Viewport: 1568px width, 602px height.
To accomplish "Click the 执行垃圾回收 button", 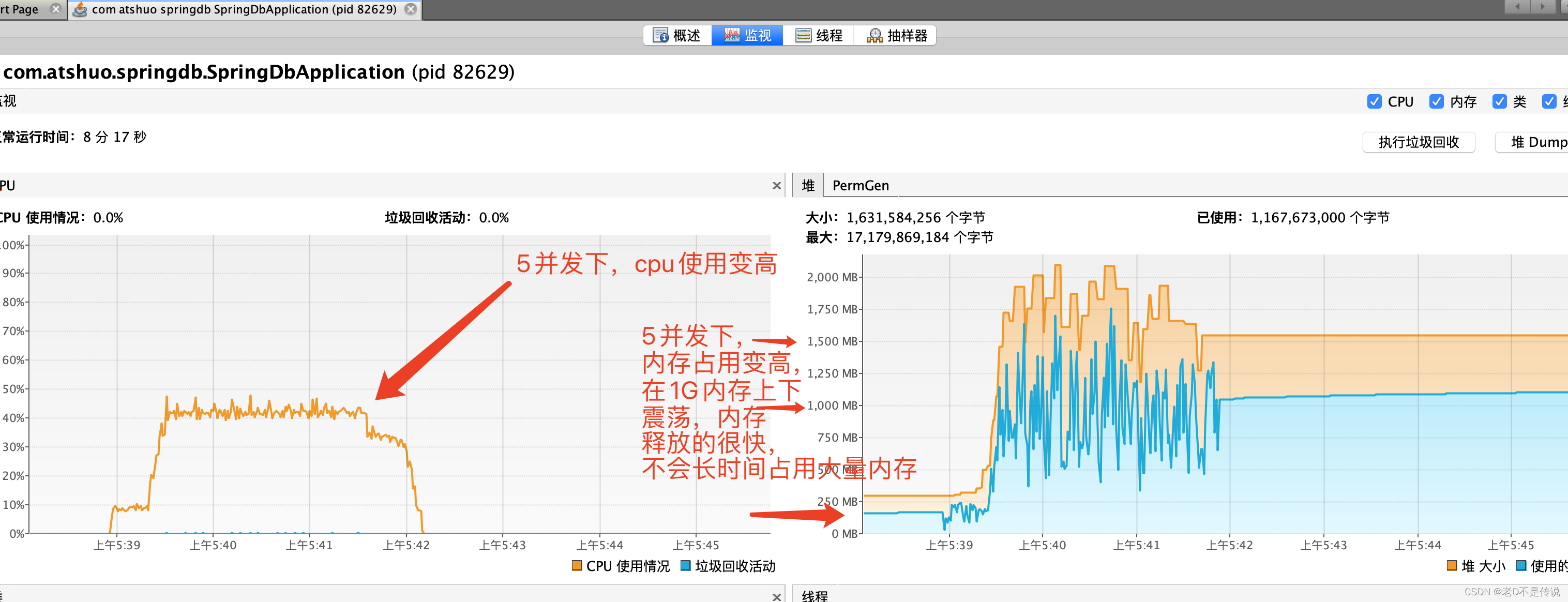I will coord(1419,142).
